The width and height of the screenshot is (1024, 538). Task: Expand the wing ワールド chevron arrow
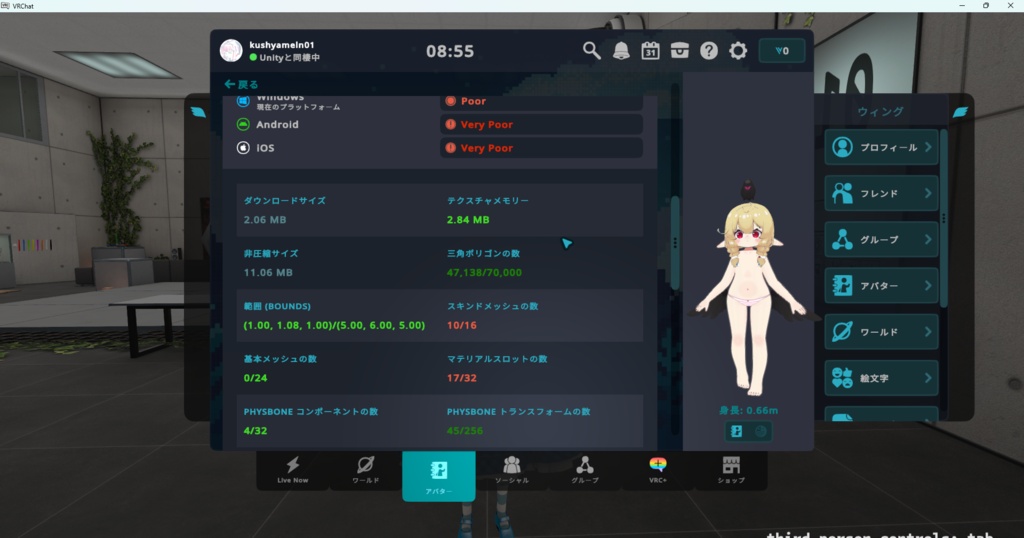928,332
